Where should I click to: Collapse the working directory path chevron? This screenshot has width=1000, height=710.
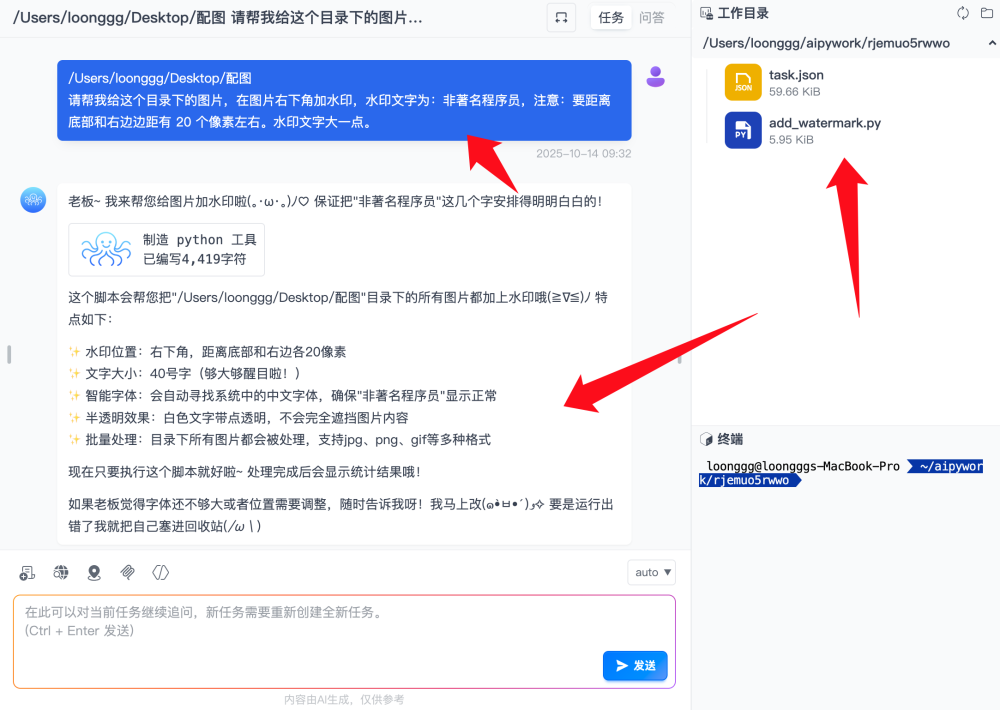992,43
